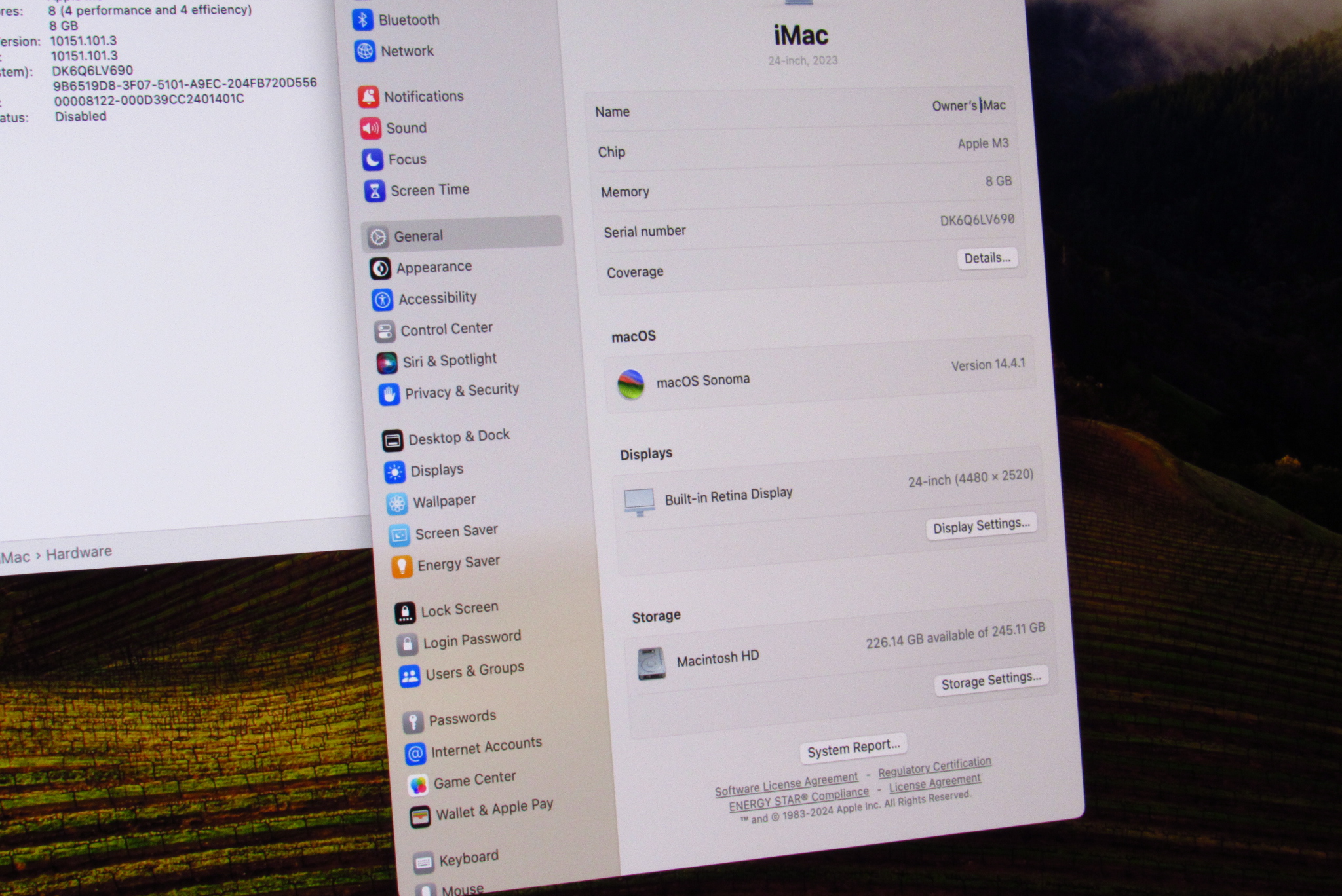Click the coverage Details... button
This screenshot has width=1342, height=896.
(x=987, y=258)
